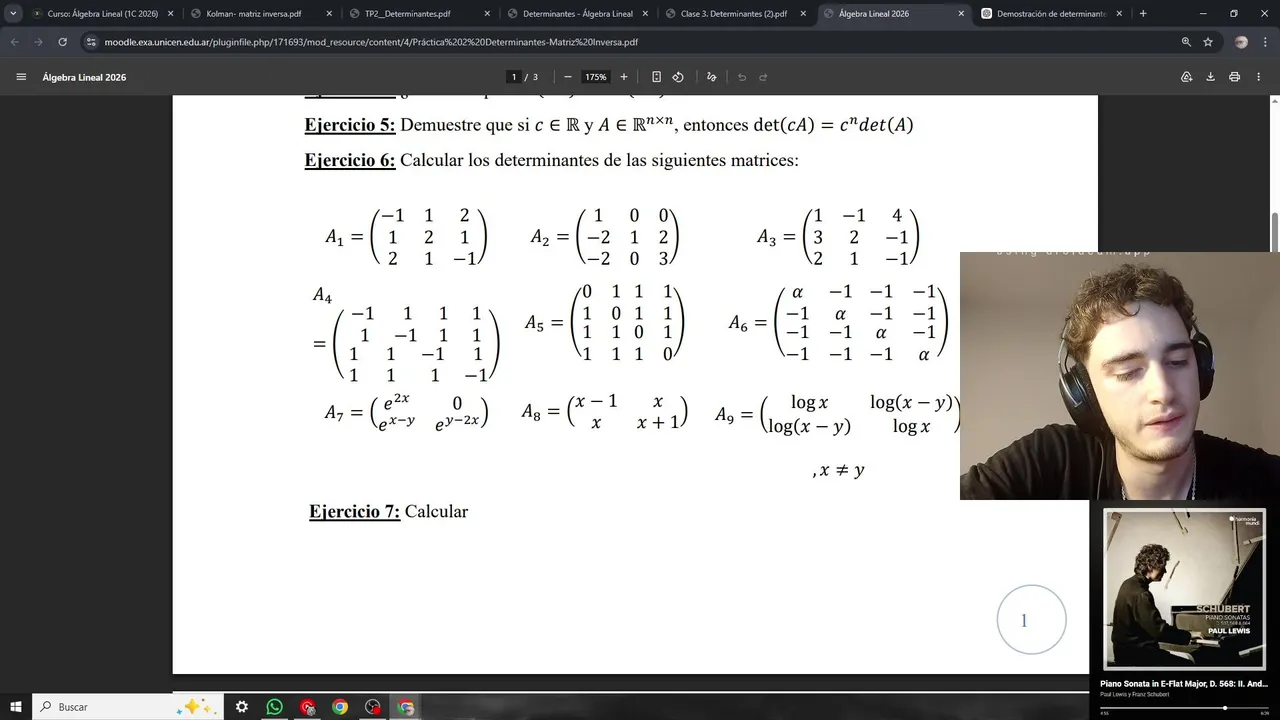Print the PDF document
Viewport: 1280px width, 720px height.
[1235, 77]
